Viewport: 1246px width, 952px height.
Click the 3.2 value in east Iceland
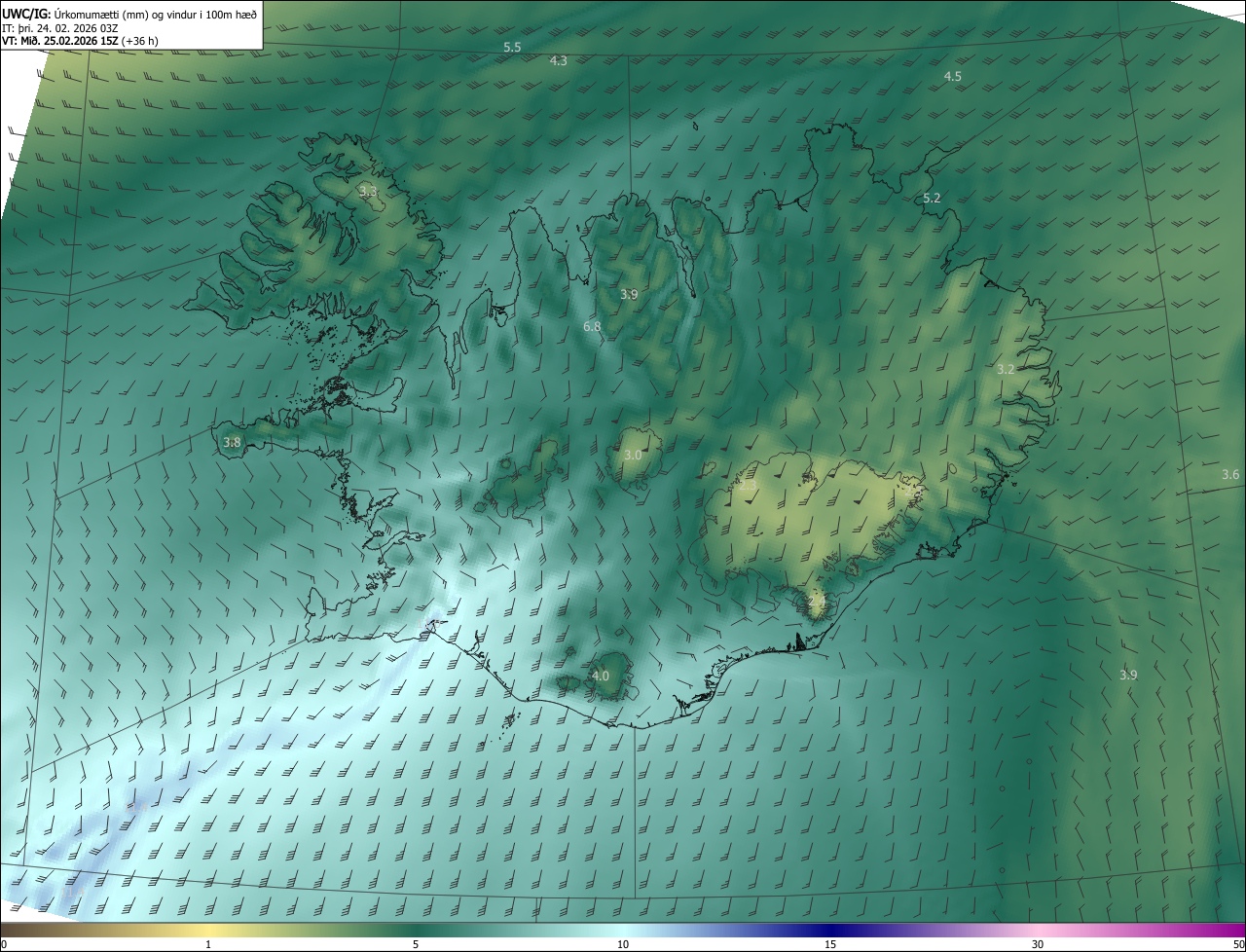pyautogui.click(x=1006, y=369)
